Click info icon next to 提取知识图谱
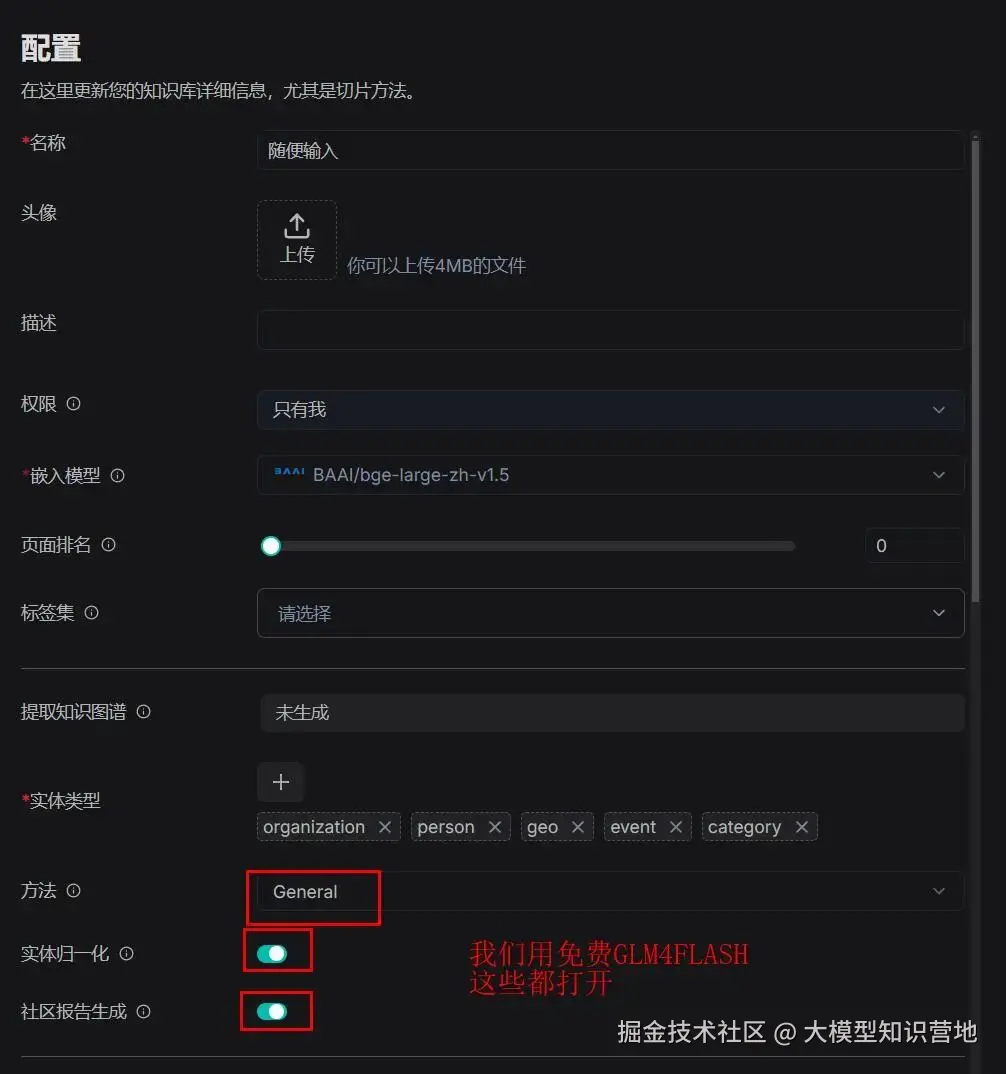 (x=143, y=712)
